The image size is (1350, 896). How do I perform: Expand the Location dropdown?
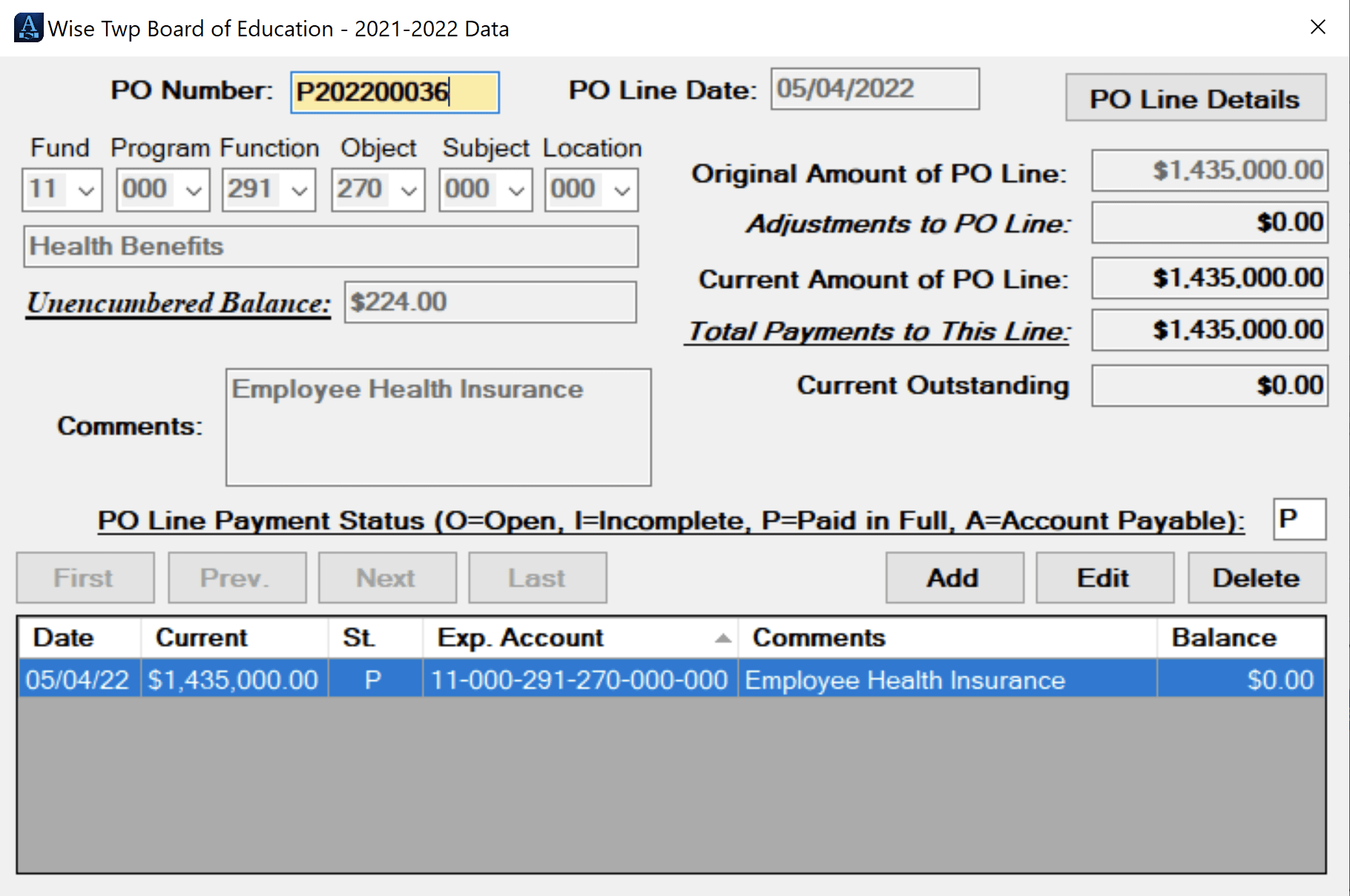[621, 189]
